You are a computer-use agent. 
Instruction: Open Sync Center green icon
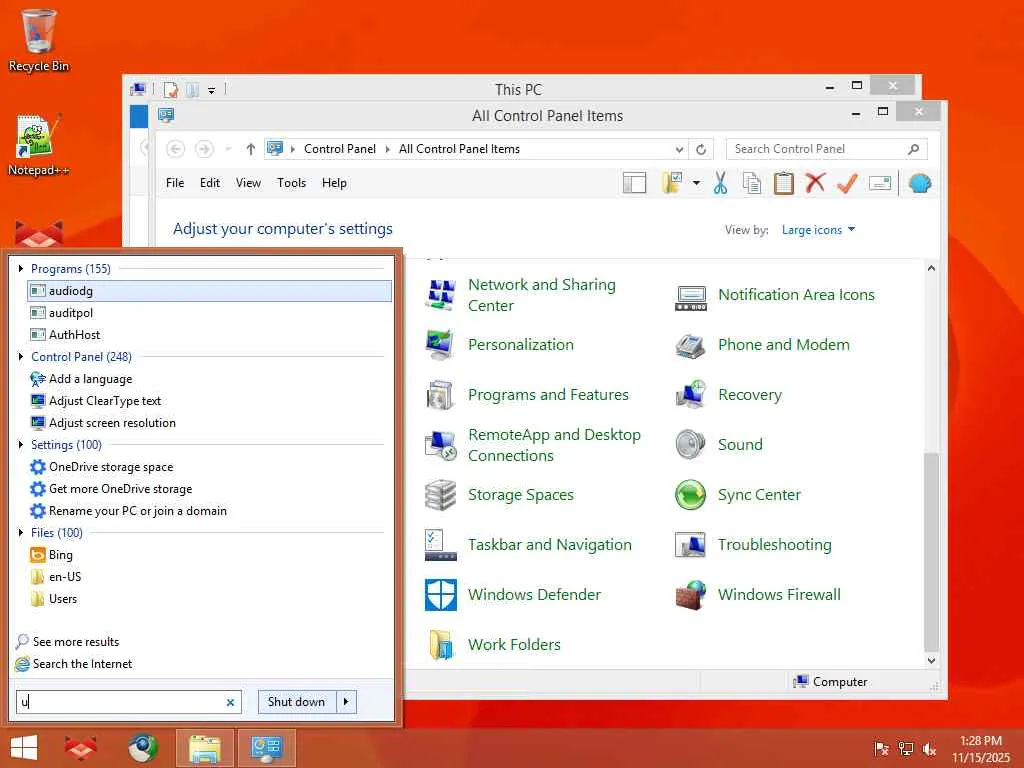point(690,494)
